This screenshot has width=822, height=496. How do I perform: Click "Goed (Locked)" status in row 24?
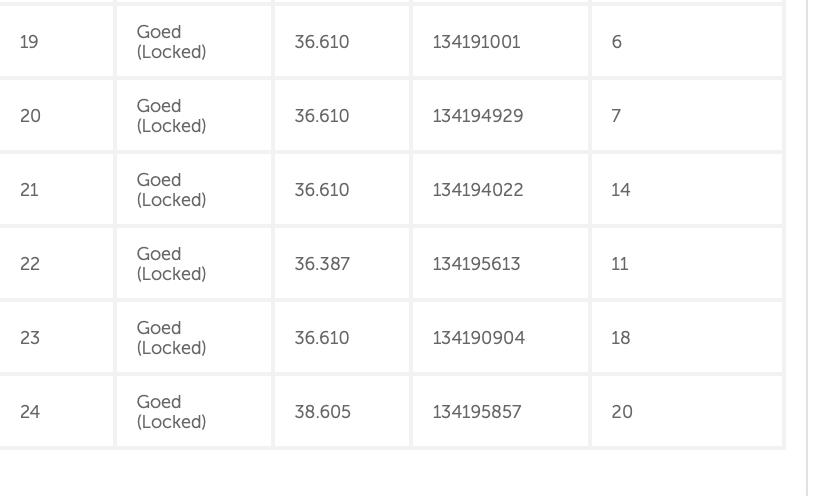[x=171, y=412]
